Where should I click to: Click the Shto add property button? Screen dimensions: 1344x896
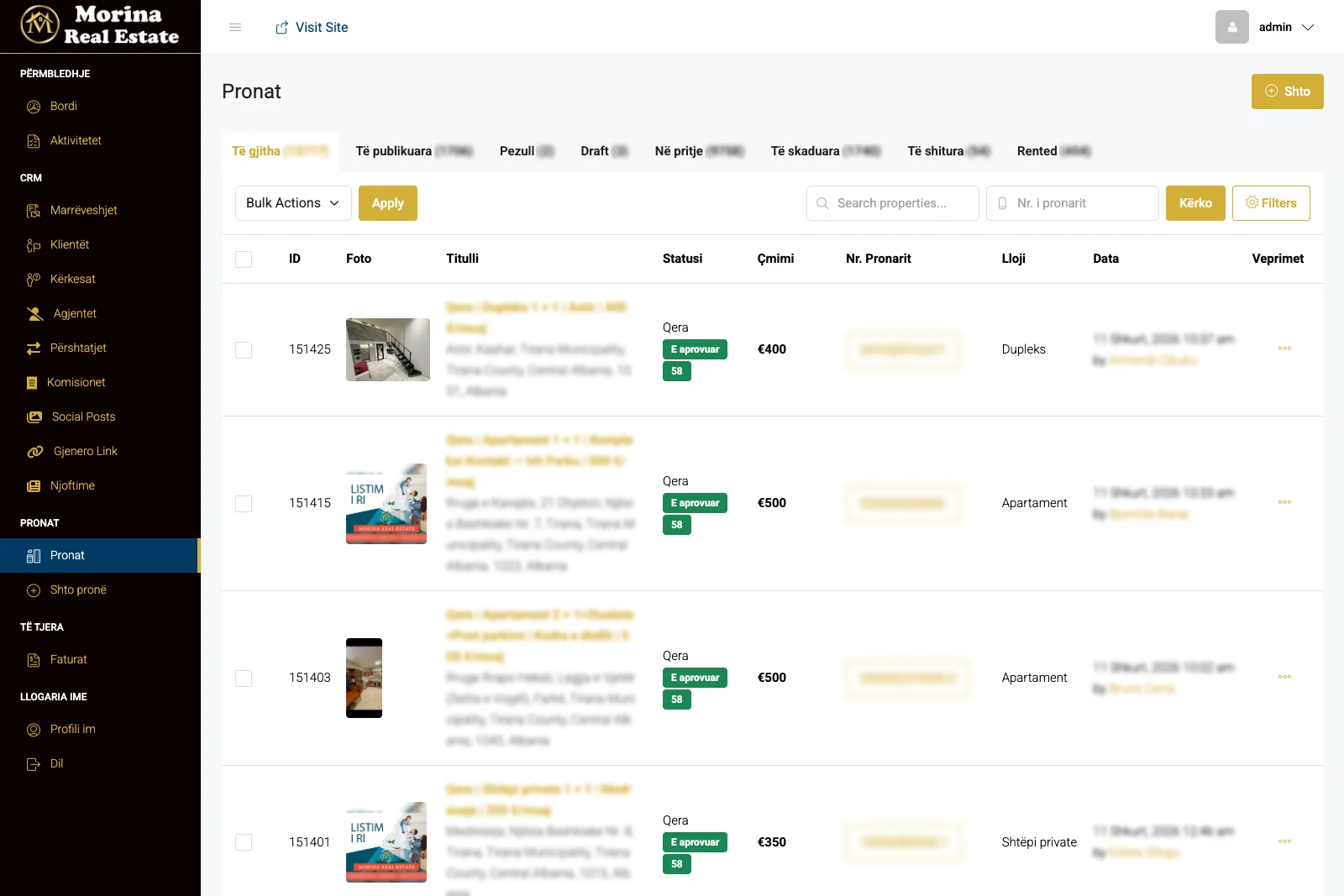(x=1287, y=92)
